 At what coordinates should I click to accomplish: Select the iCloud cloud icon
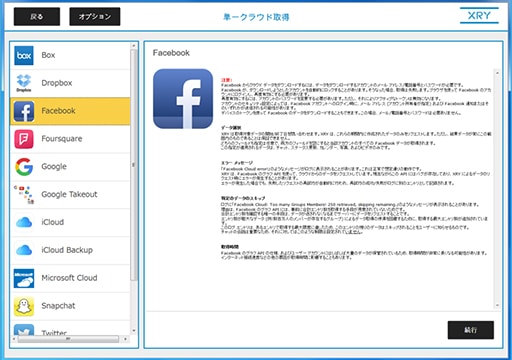pos(24,222)
